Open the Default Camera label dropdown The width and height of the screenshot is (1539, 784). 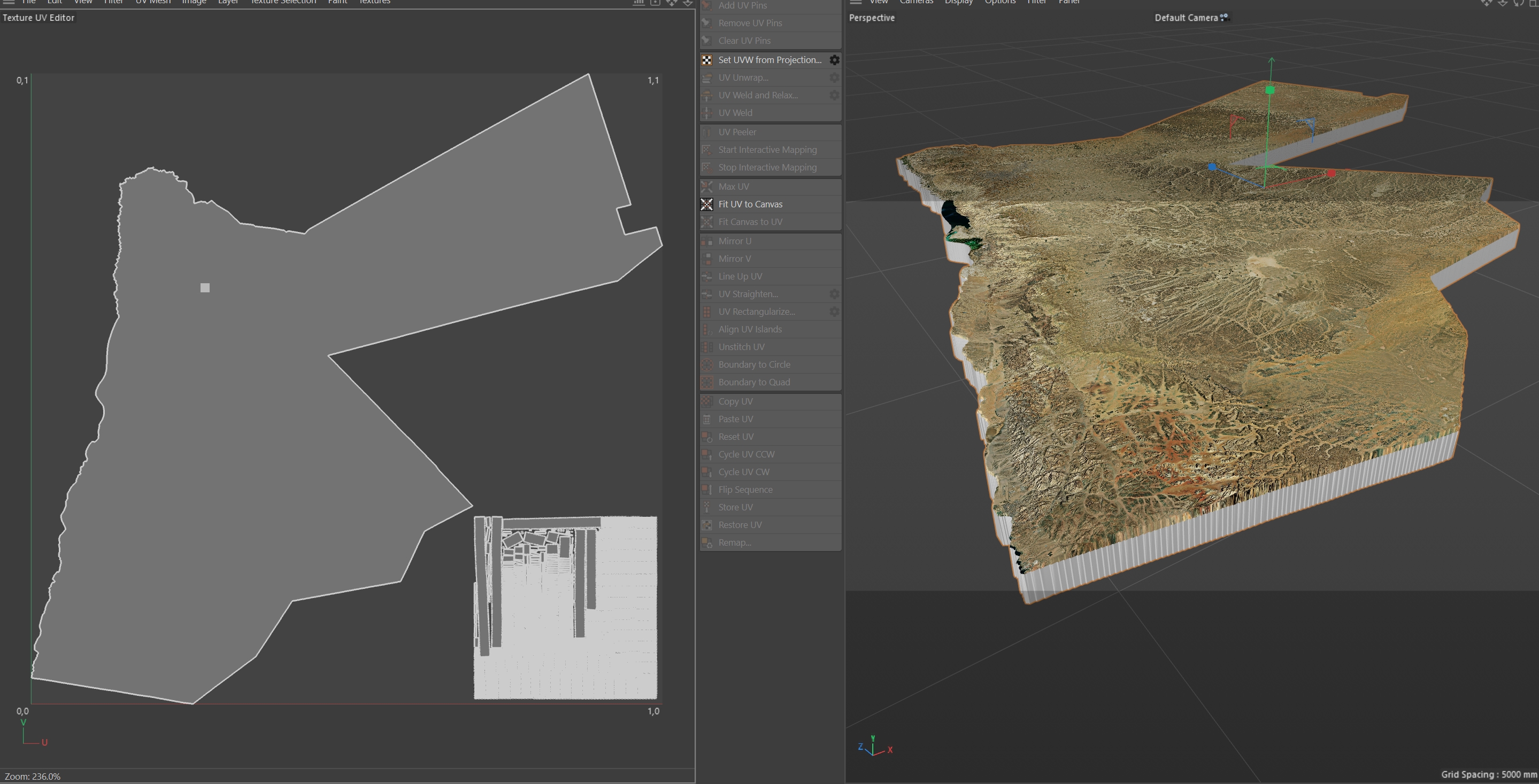(1186, 18)
